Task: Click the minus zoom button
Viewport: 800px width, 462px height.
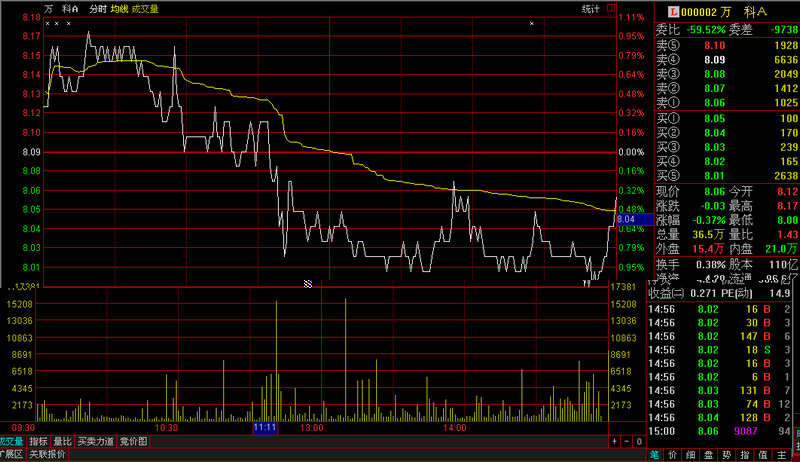Action: (x=627, y=441)
